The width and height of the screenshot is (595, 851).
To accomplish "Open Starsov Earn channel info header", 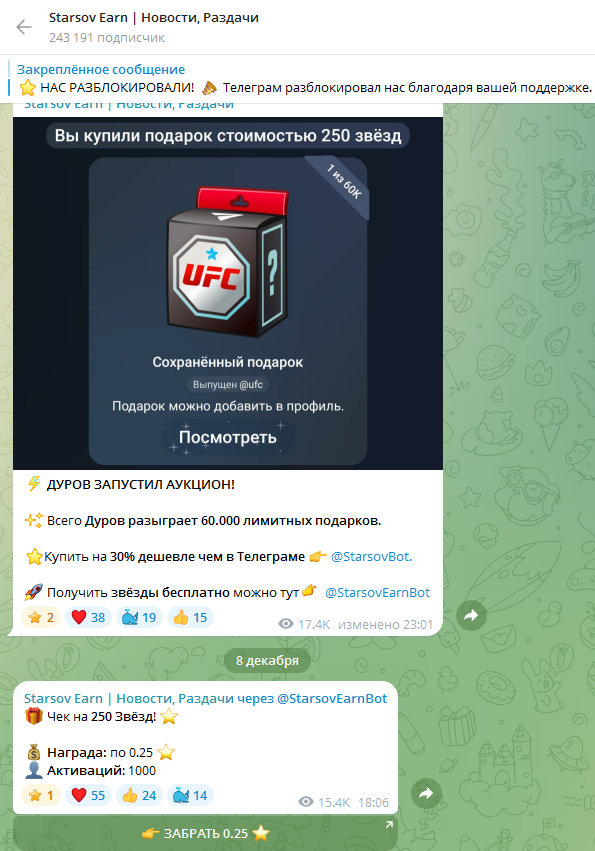I will [x=154, y=27].
